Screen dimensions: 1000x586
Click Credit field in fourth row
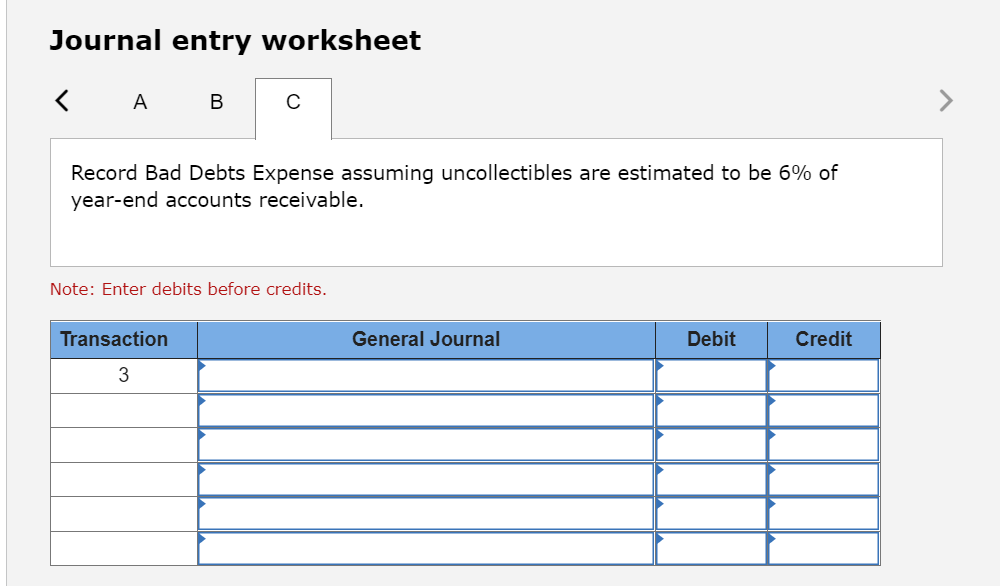point(824,480)
